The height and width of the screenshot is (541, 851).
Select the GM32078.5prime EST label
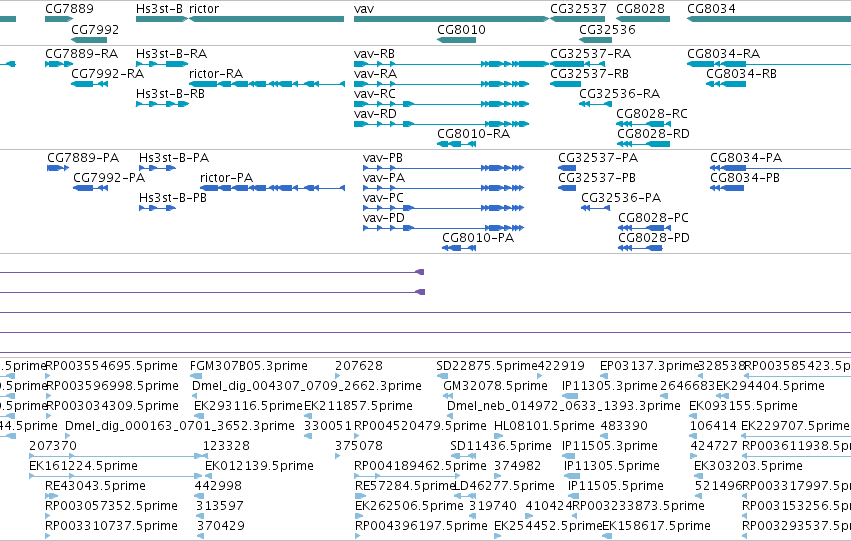(x=496, y=386)
